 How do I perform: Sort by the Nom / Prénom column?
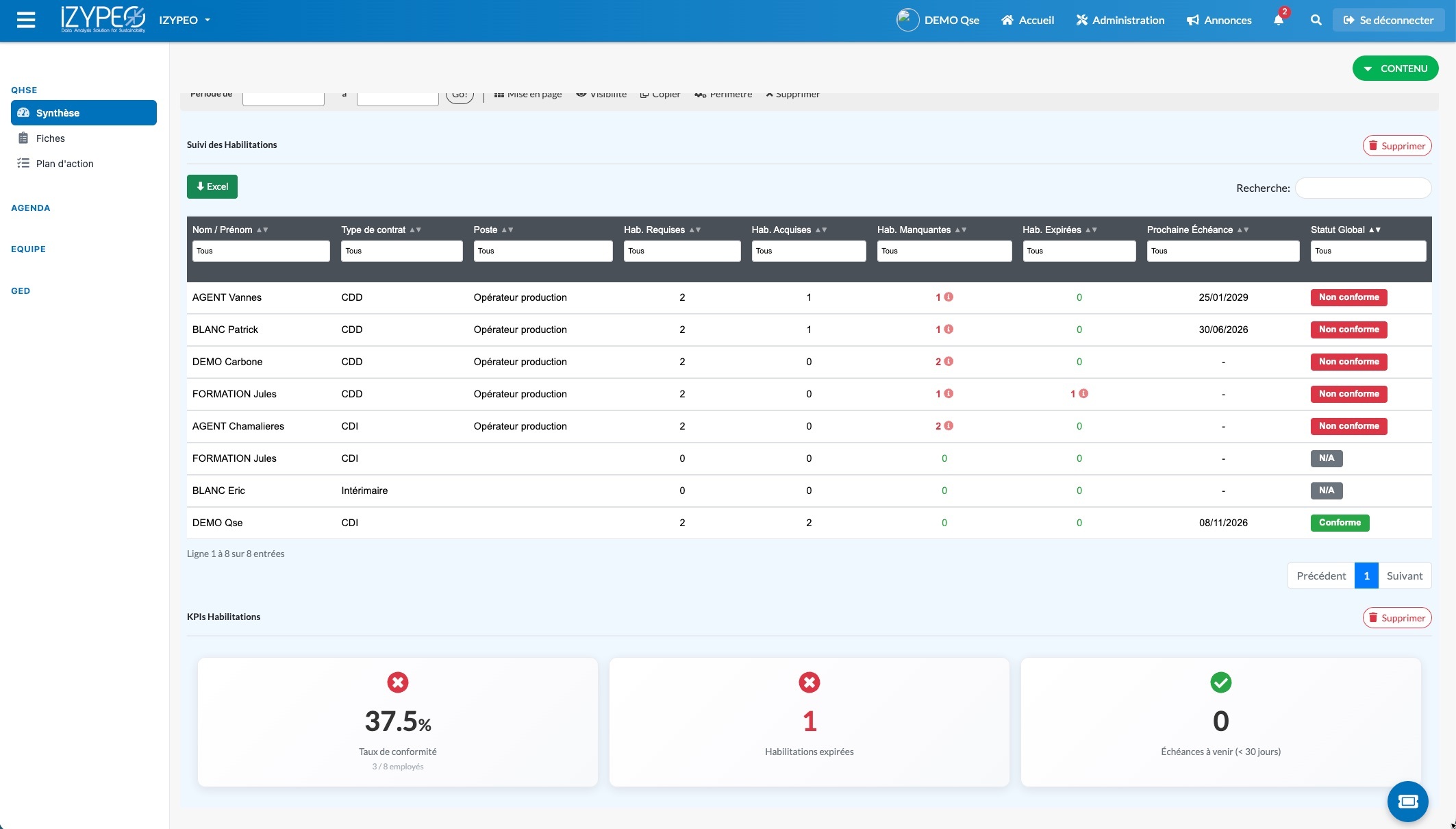(262, 230)
